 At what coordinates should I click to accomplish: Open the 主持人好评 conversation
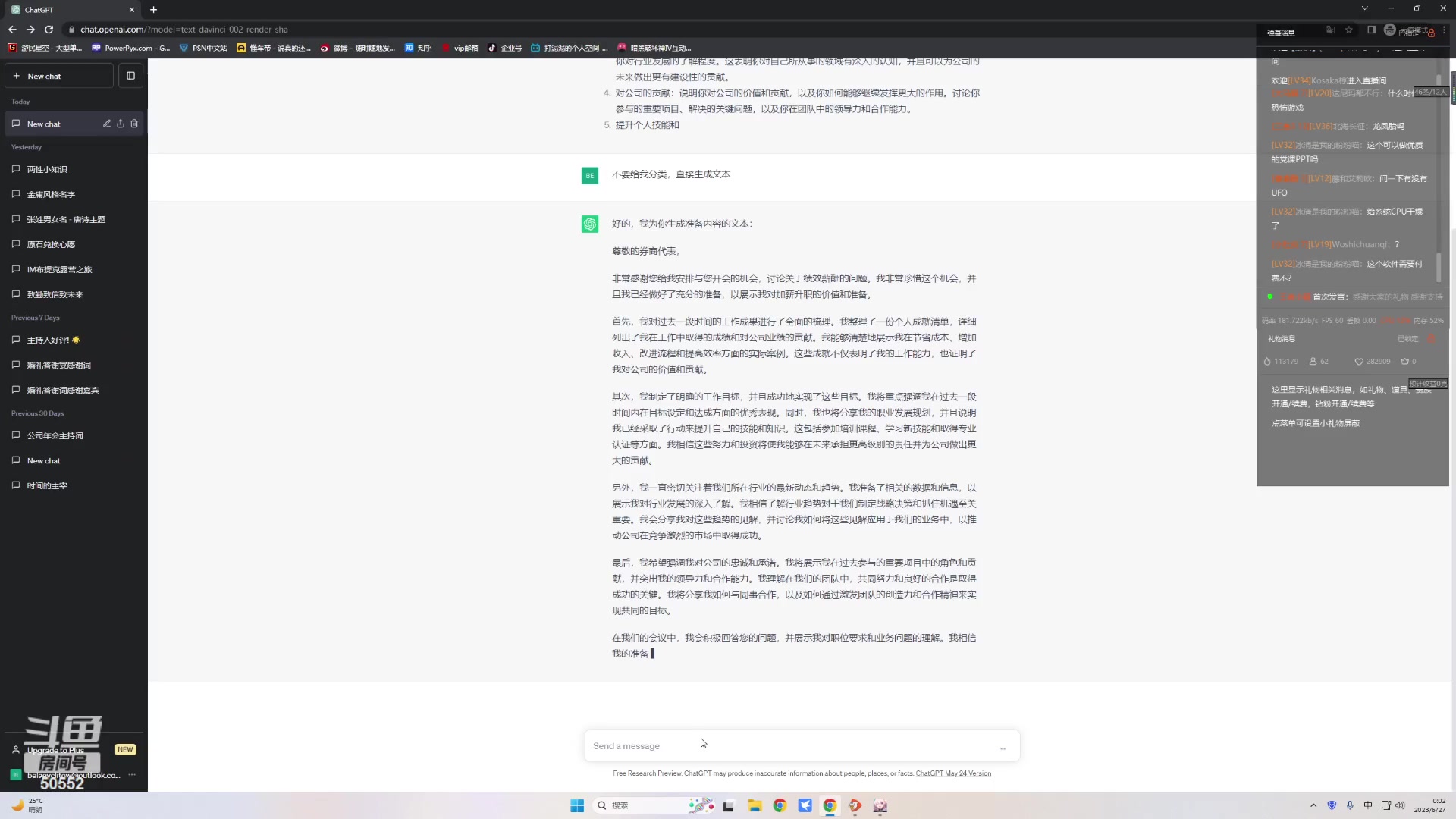74,340
